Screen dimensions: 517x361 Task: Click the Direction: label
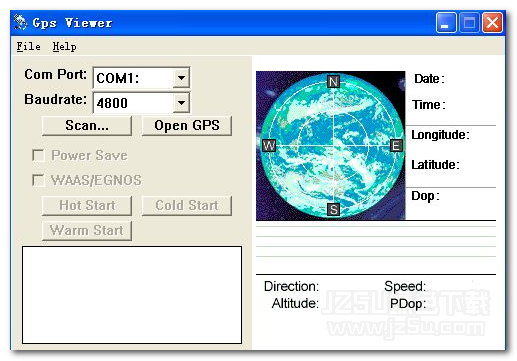coord(291,286)
